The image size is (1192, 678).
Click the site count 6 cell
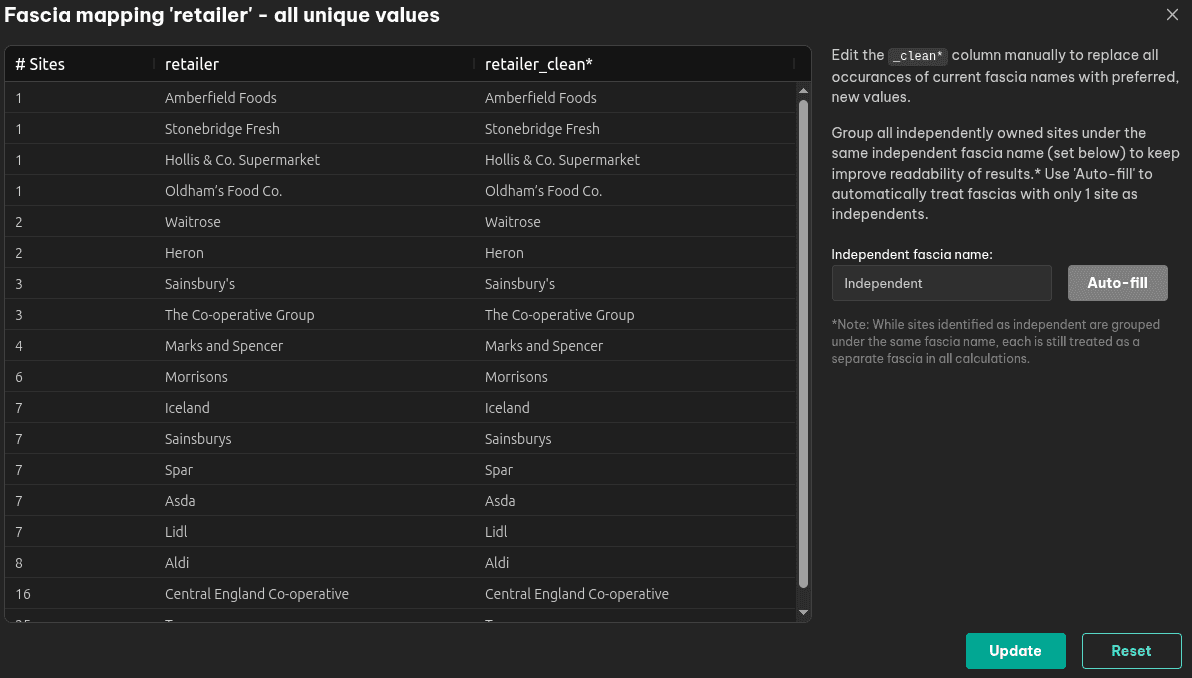[x=80, y=377]
